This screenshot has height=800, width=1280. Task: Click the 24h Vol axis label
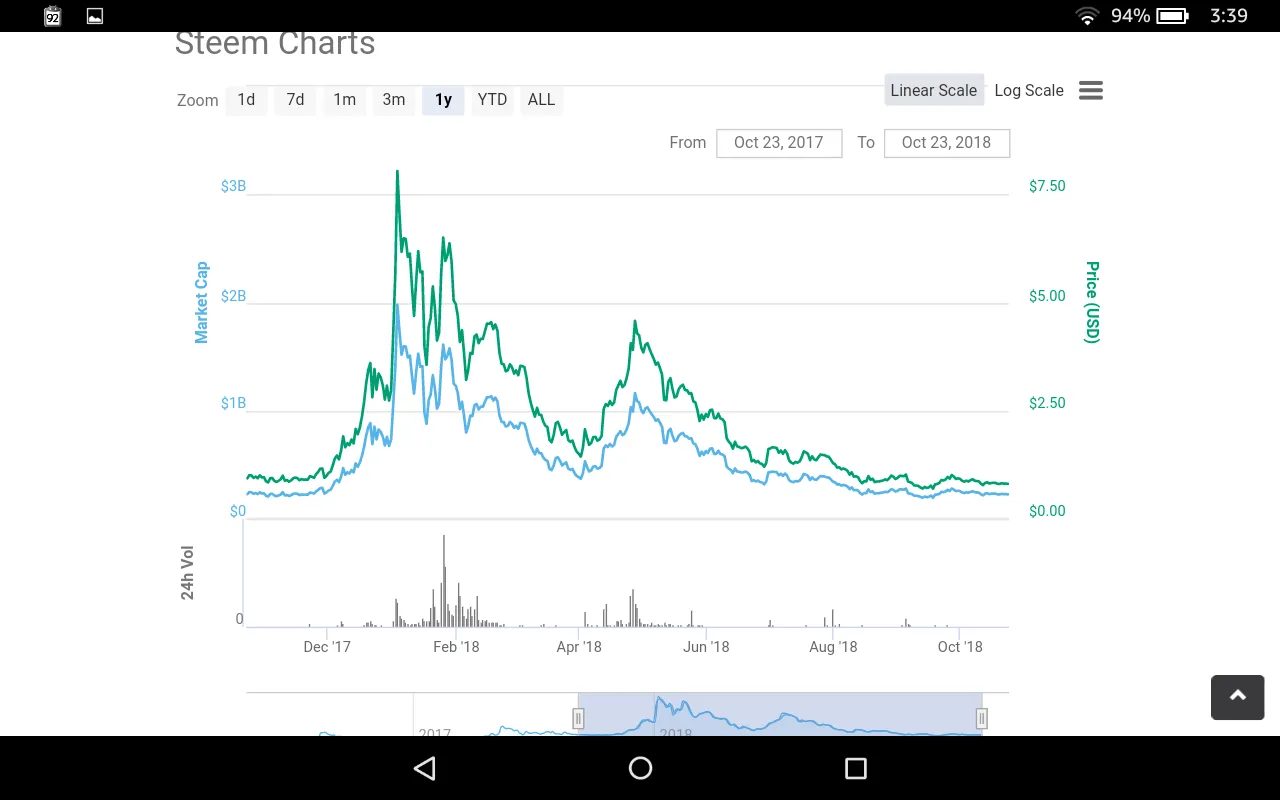point(187,573)
